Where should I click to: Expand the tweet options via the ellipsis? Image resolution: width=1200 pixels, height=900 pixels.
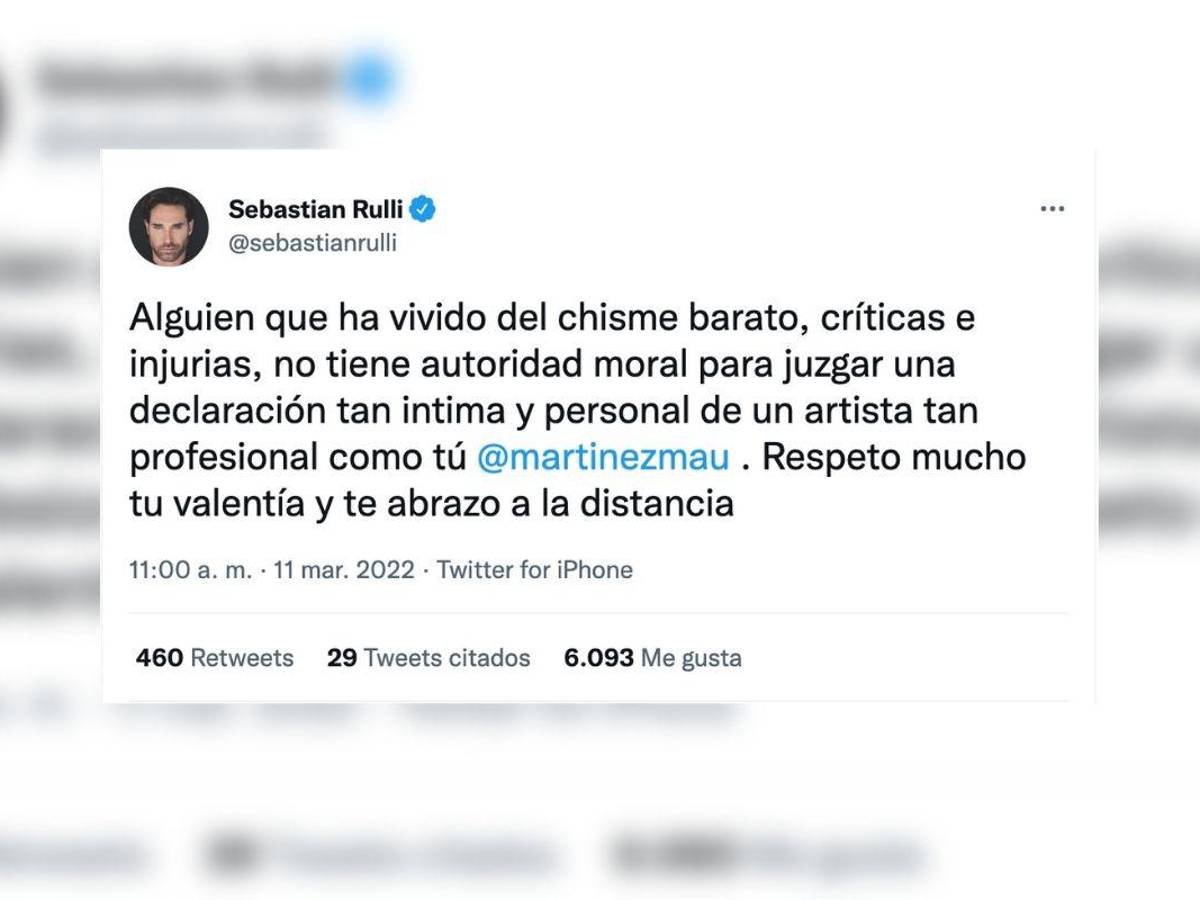click(1052, 207)
